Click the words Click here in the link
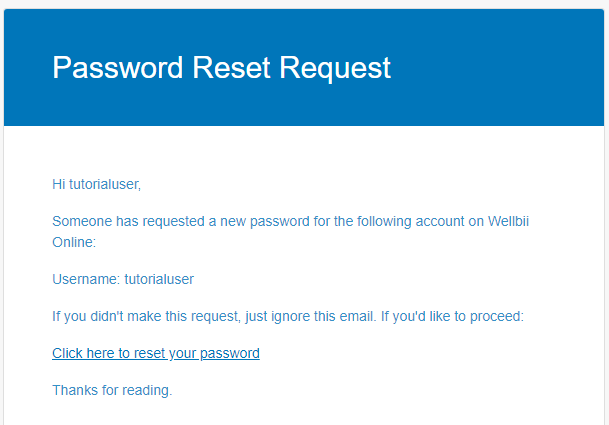Screen dimensions: 609x425 (x=83, y=354)
